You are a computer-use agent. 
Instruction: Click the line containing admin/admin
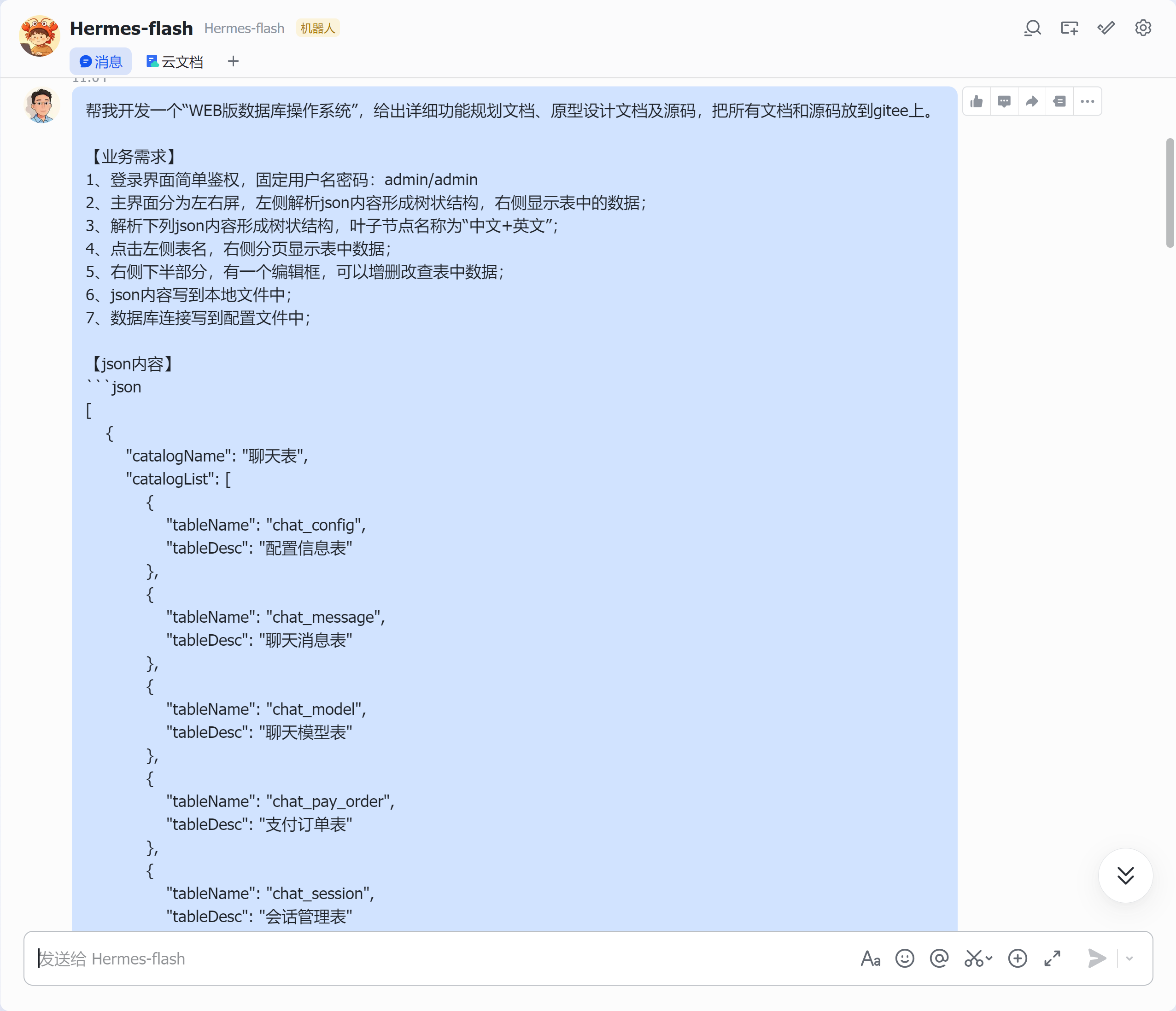281,180
